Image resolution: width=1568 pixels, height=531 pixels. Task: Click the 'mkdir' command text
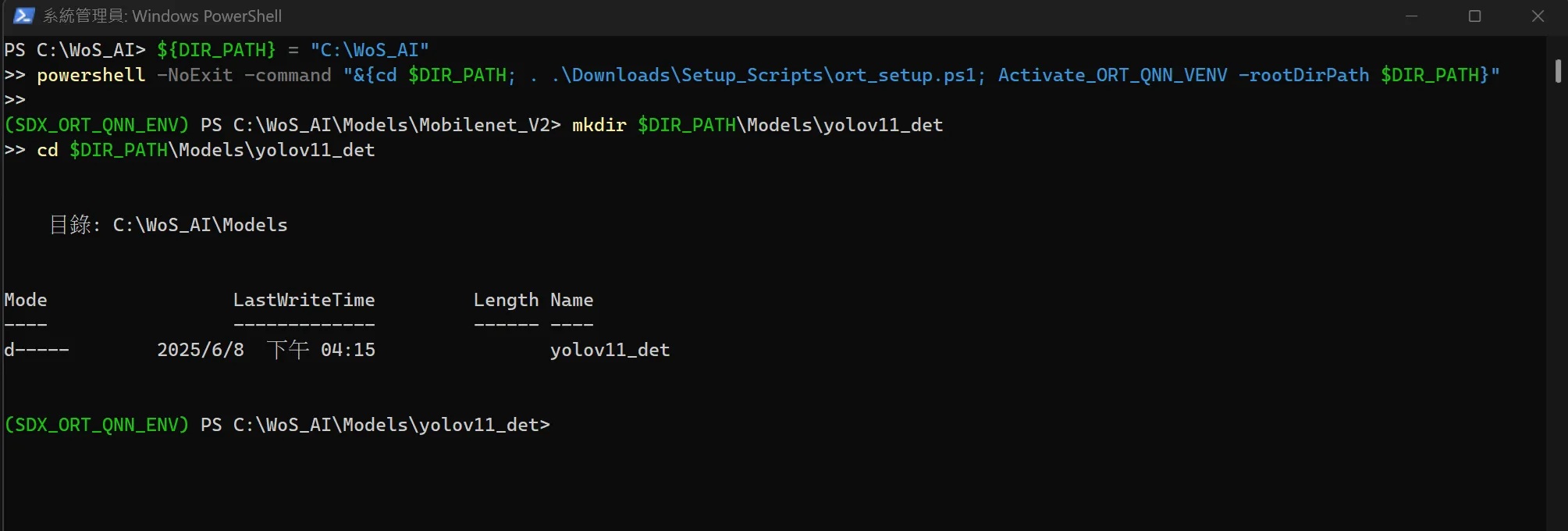[x=599, y=125]
